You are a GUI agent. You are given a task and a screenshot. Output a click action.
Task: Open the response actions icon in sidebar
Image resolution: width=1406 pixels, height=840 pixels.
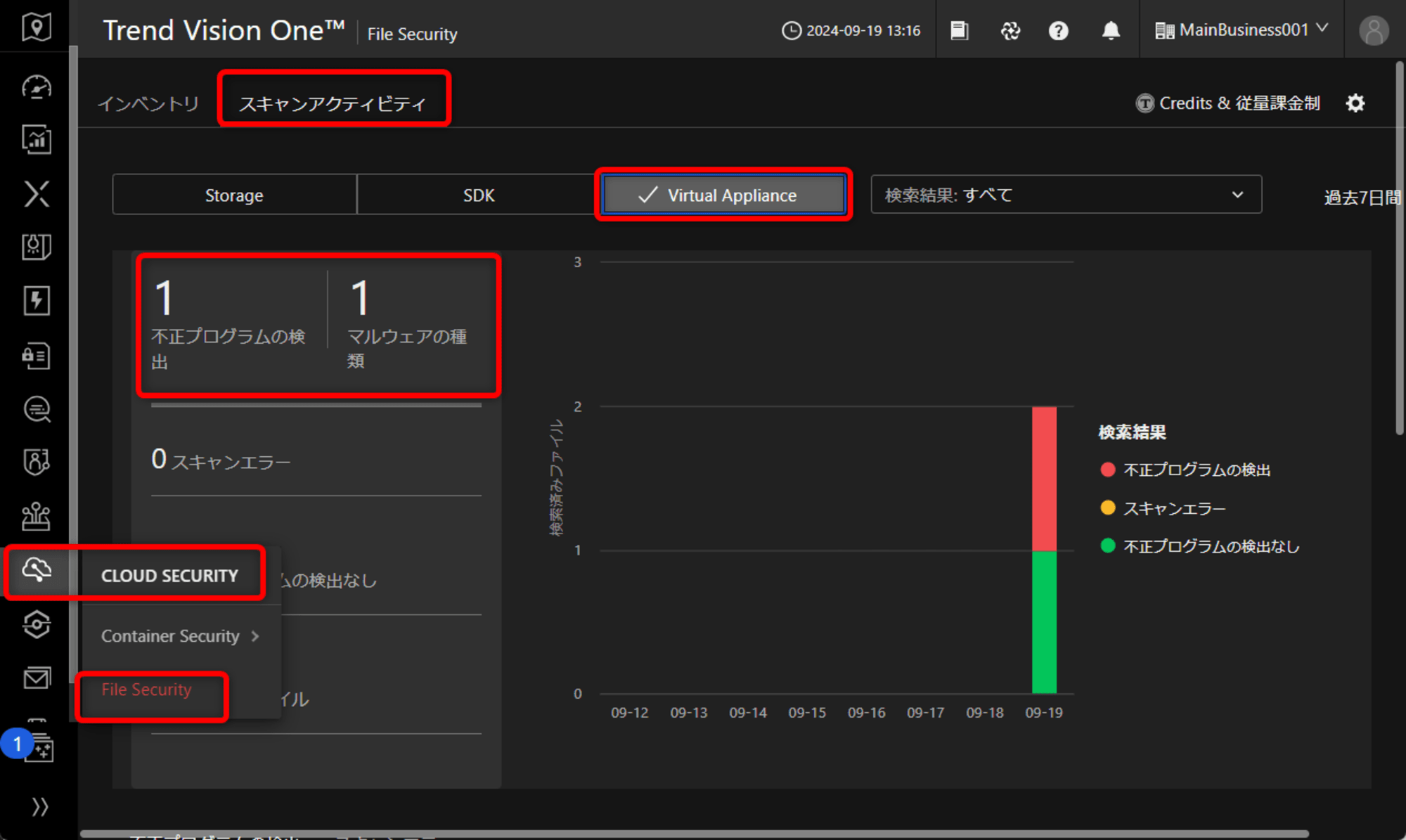pyautogui.click(x=34, y=301)
